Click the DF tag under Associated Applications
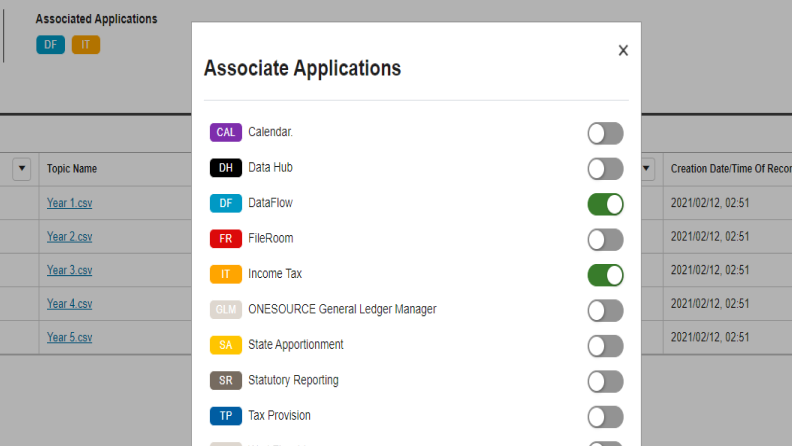Viewport: 792px width, 446px height. tap(50, 44)
